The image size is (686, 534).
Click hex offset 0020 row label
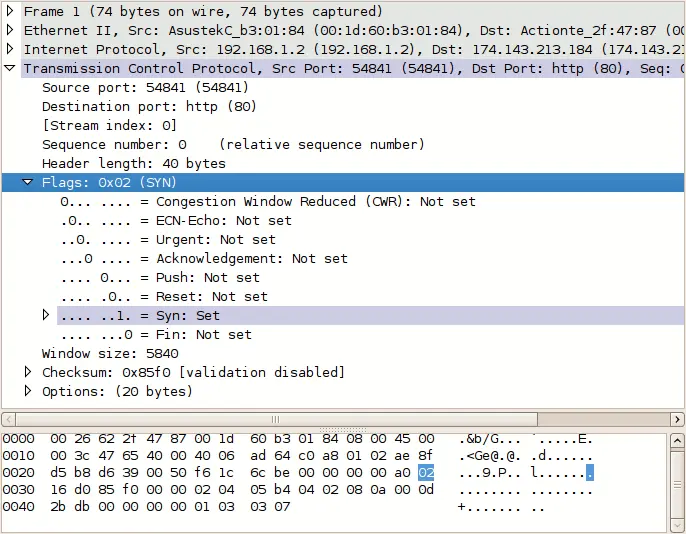click(x=18, y=473)
